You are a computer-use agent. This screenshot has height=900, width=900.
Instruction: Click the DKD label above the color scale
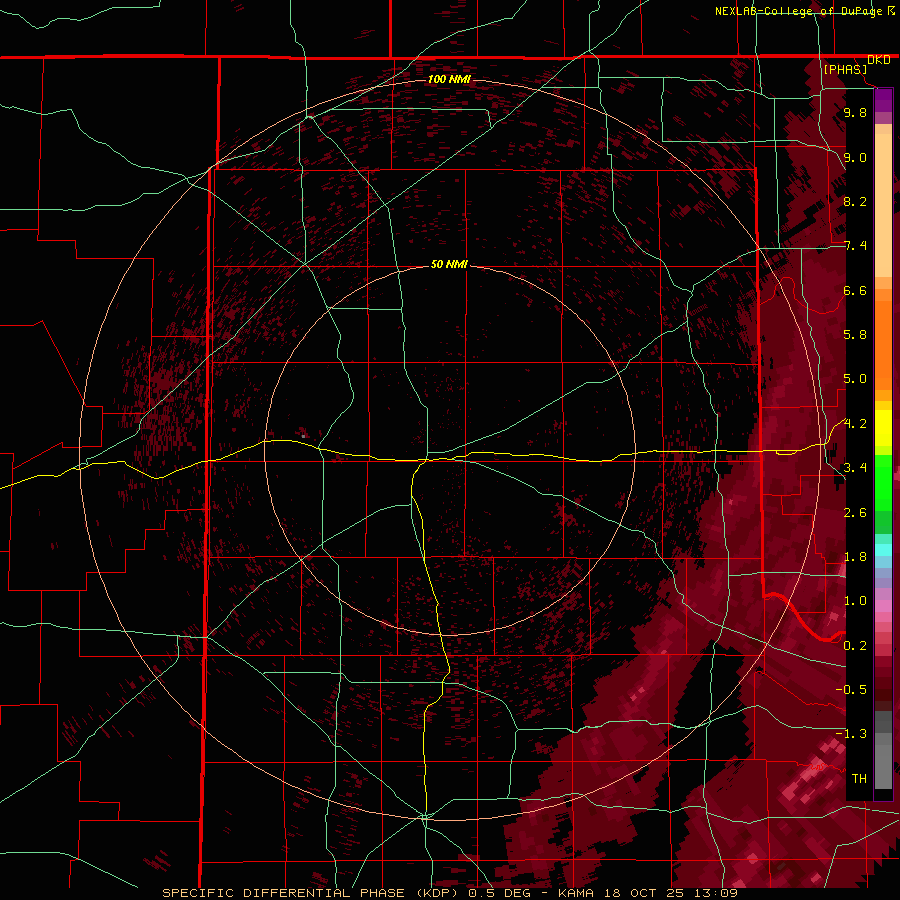pos(878,60)
